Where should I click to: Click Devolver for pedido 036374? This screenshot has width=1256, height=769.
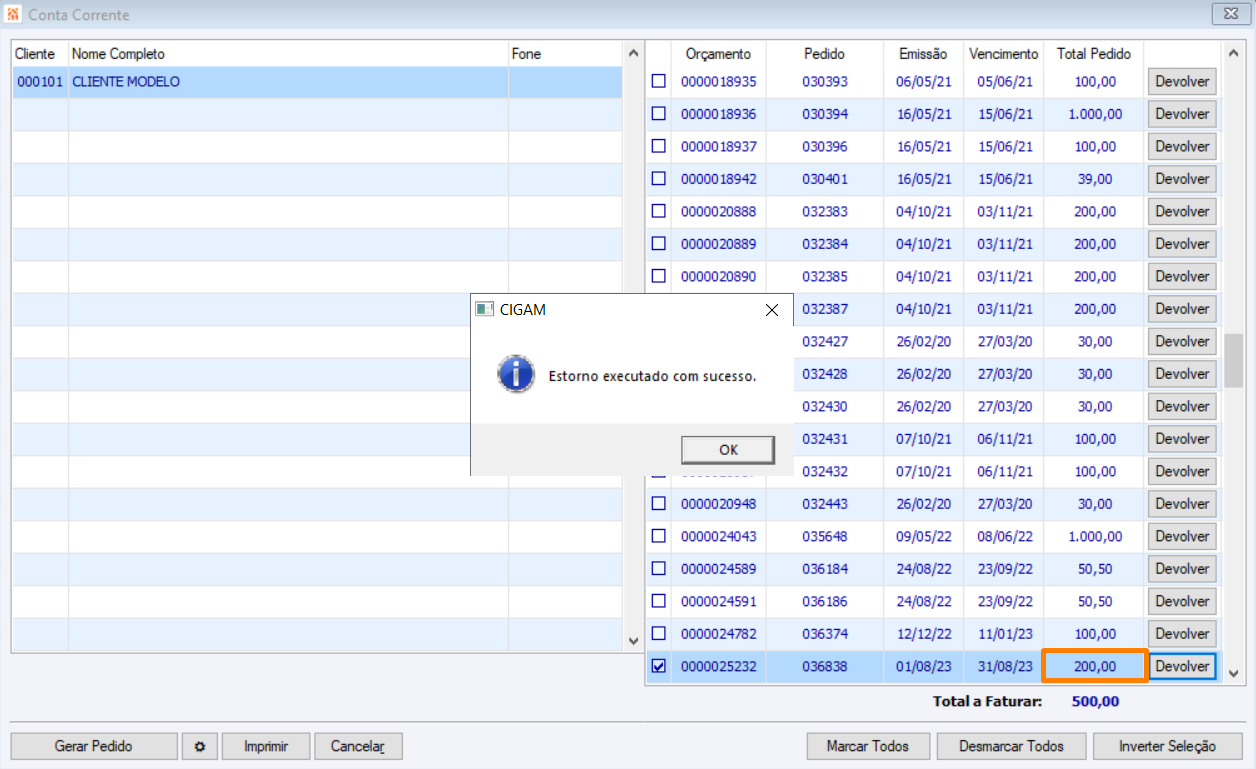(x=1182, y=634)
